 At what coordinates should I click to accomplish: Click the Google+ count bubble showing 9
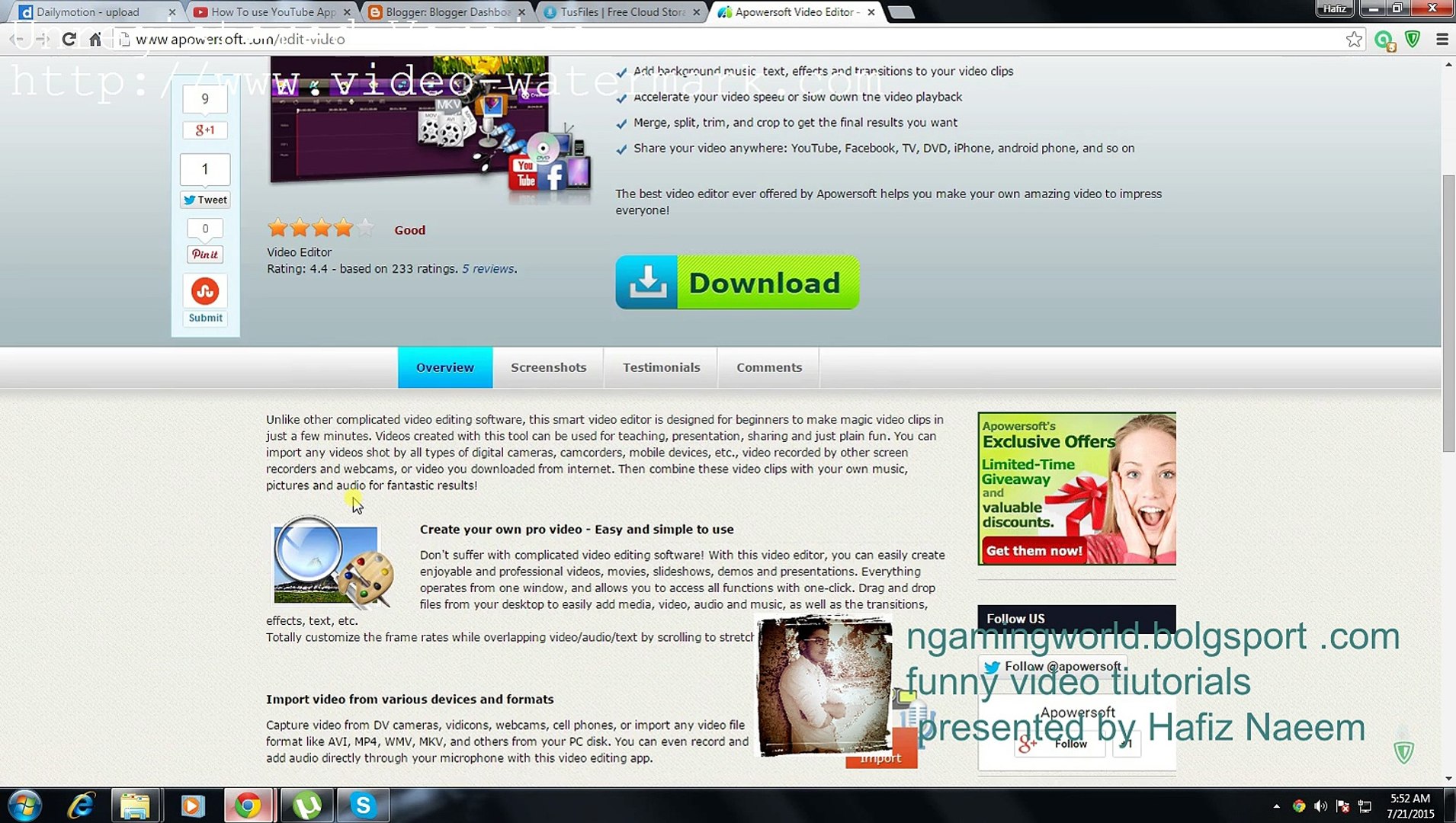tap(205, 98)
